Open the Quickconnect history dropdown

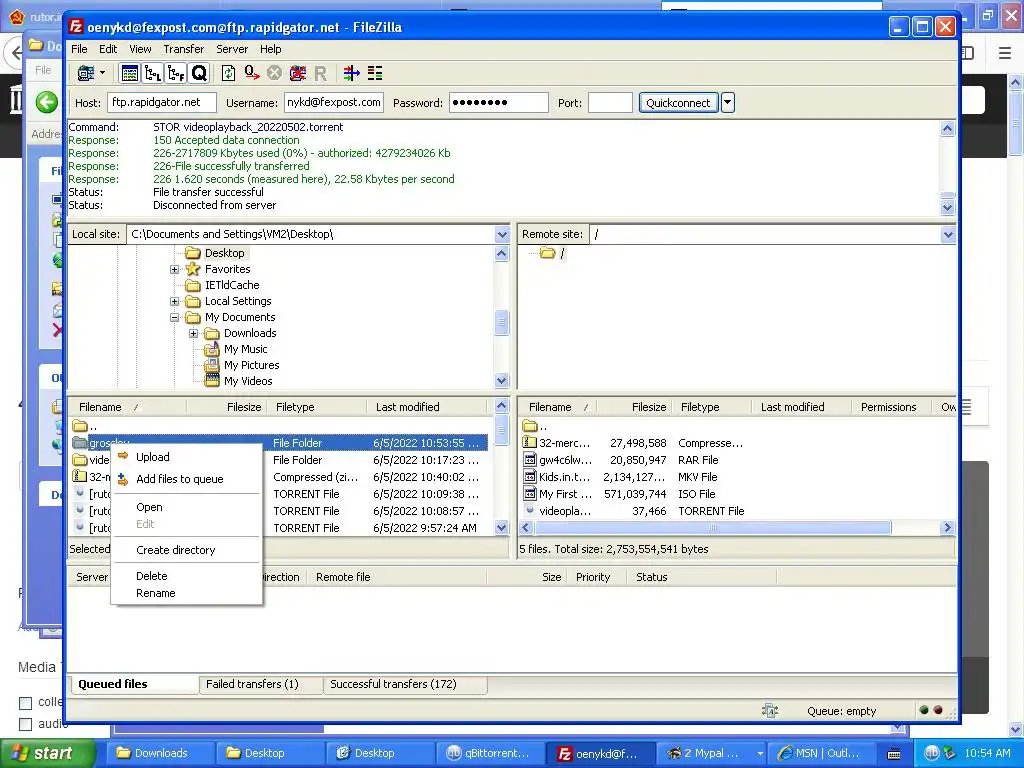728,103
